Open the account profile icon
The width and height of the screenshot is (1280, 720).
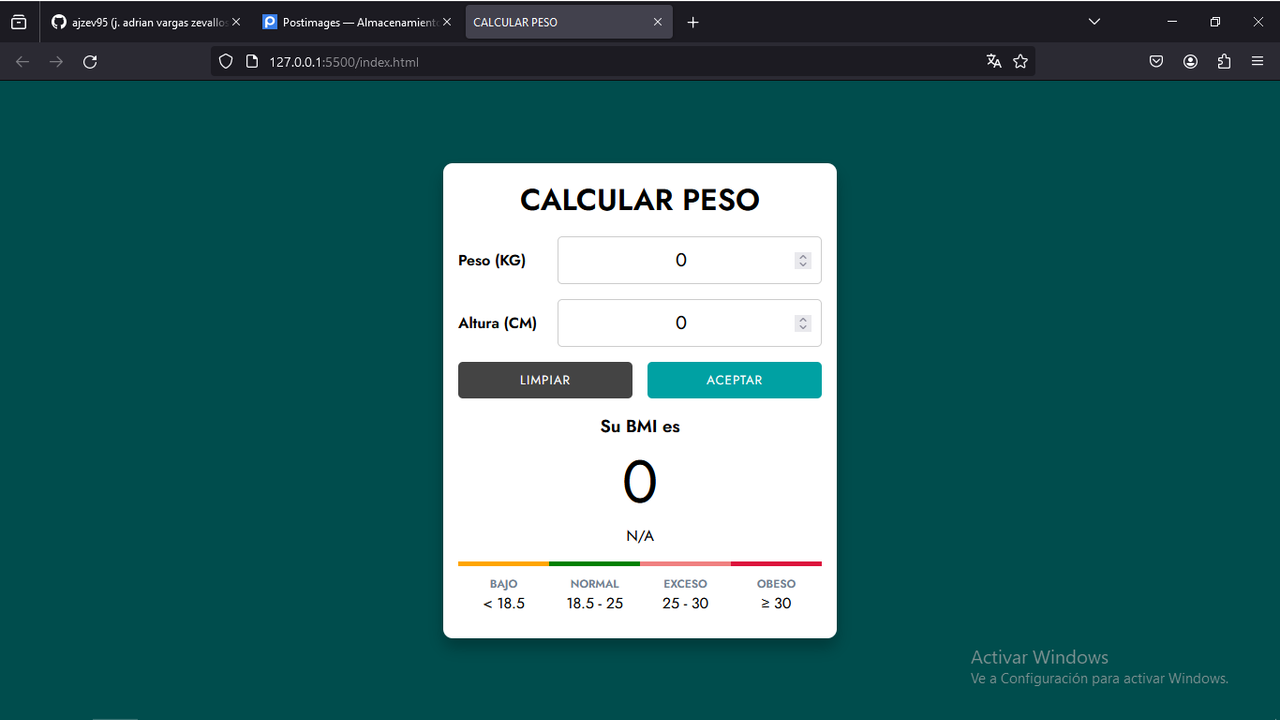1190,61
